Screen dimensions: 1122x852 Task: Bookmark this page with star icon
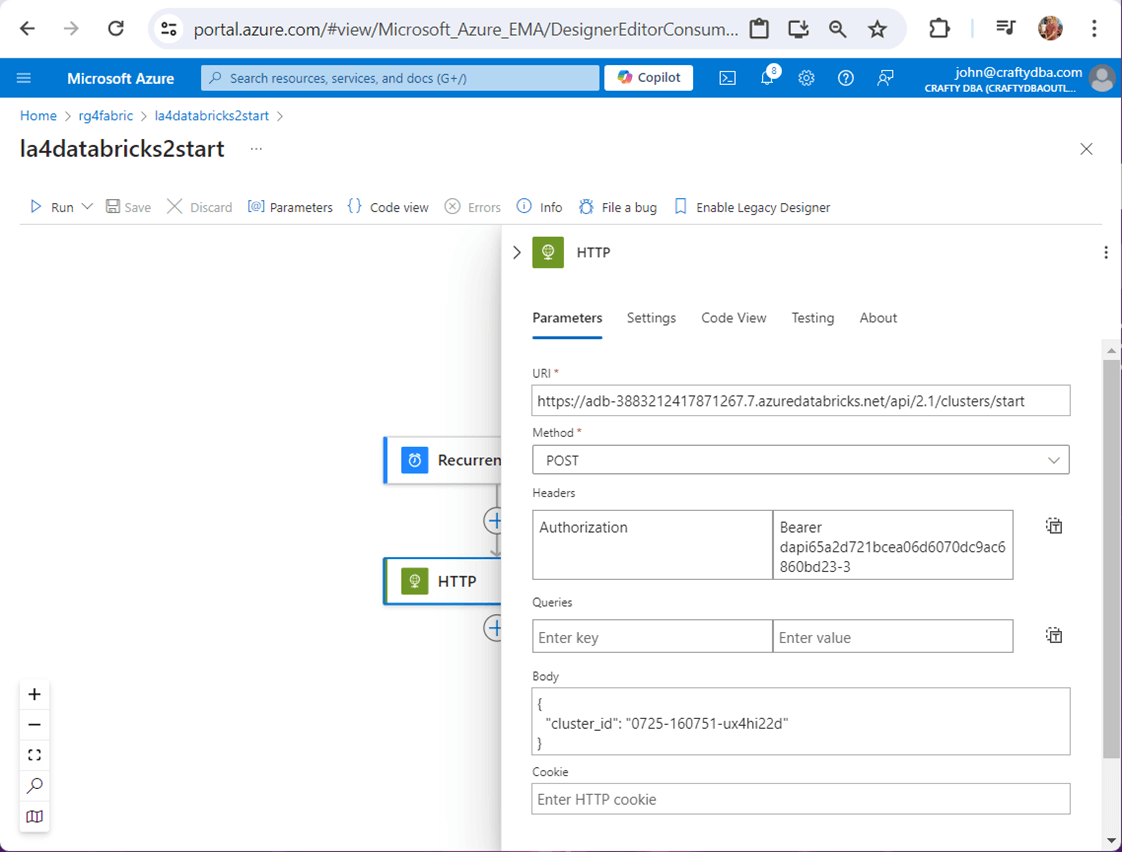coord(877,29)
